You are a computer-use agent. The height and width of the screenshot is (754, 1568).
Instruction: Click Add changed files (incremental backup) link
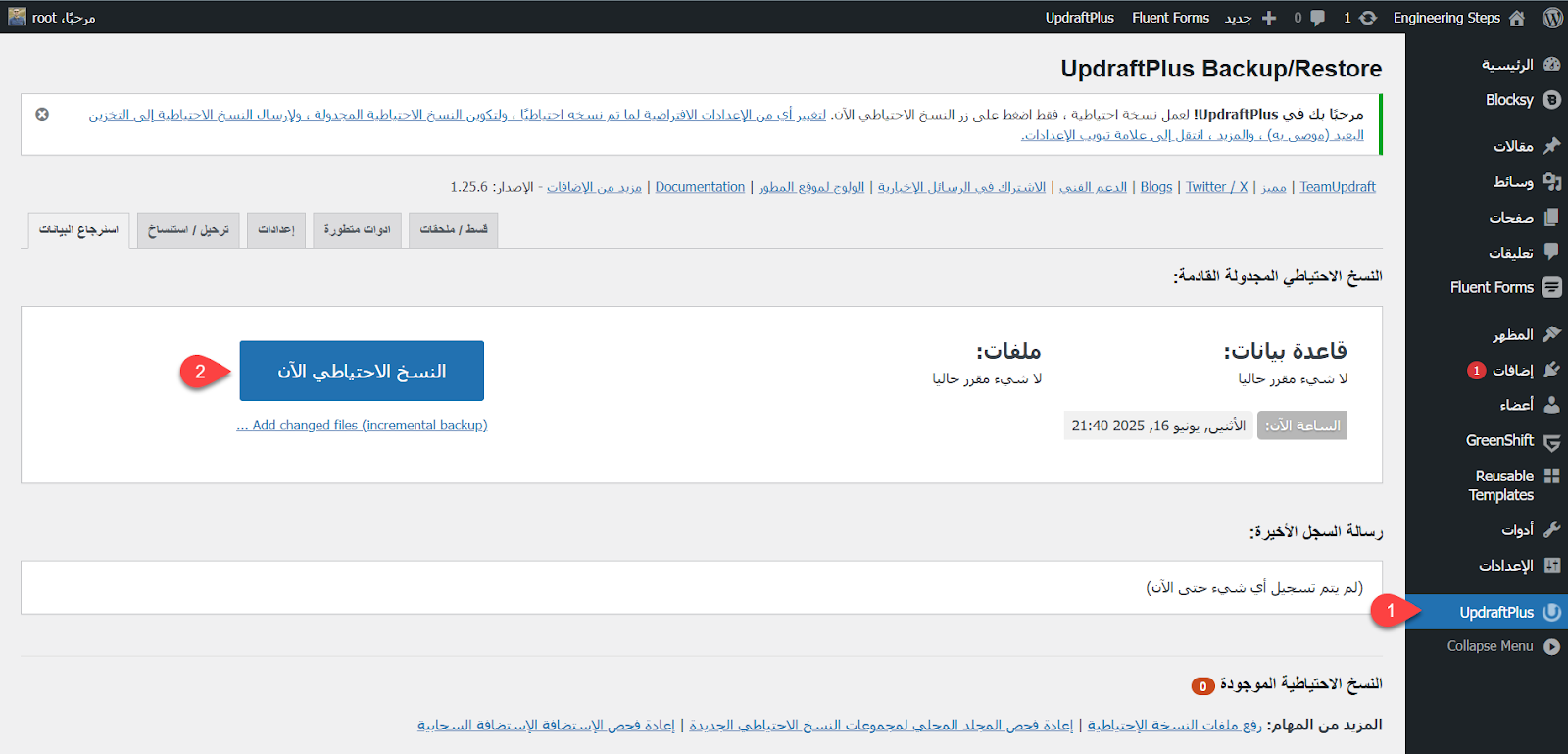pyautogui.click(x=362, y=426)
